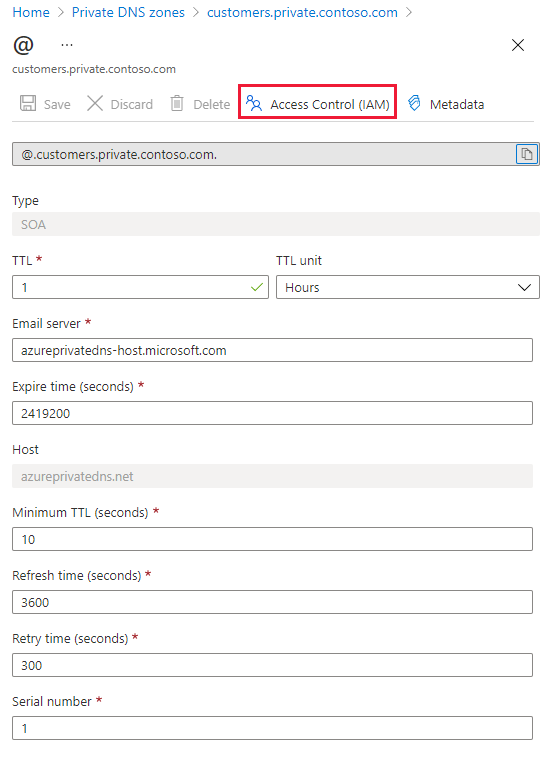Click the 'Type' label
551x757 pixels.
pyautogui.click(x=26, y=200)
